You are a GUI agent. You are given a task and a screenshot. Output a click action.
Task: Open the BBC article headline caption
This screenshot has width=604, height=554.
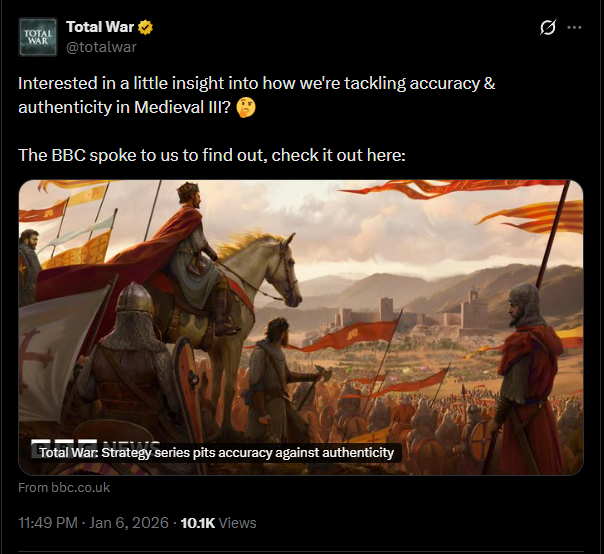coord(216,453)
